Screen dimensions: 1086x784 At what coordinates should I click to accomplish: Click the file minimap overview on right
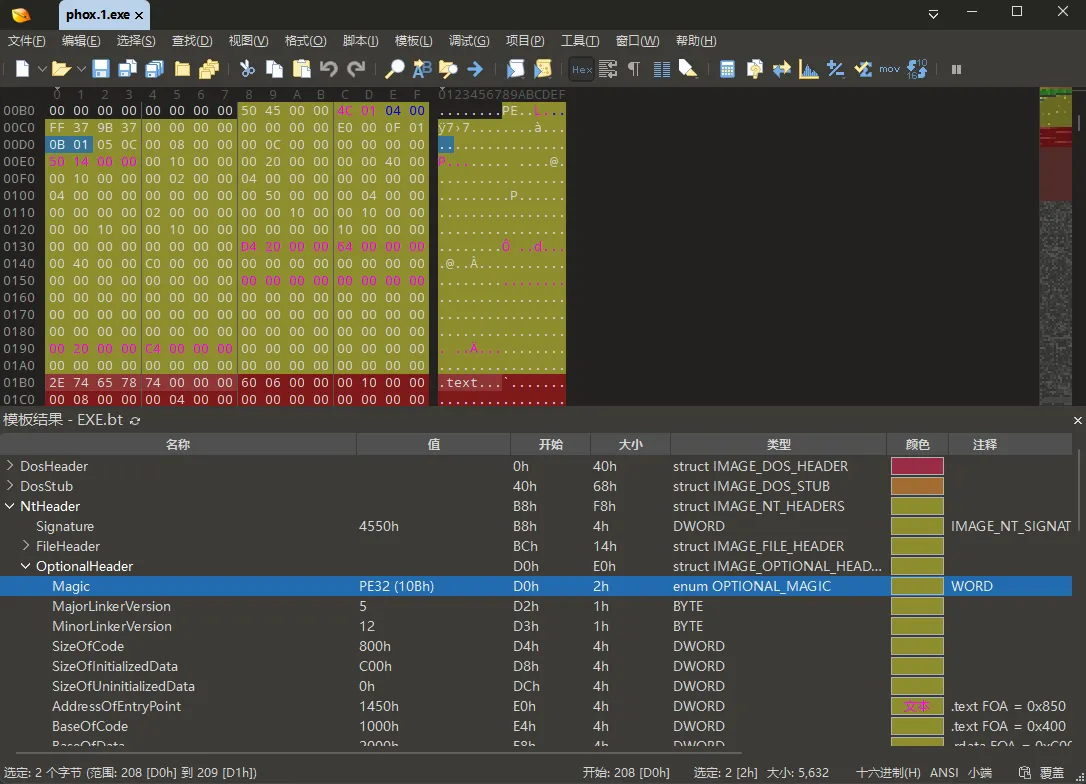tap(1056, 246)
